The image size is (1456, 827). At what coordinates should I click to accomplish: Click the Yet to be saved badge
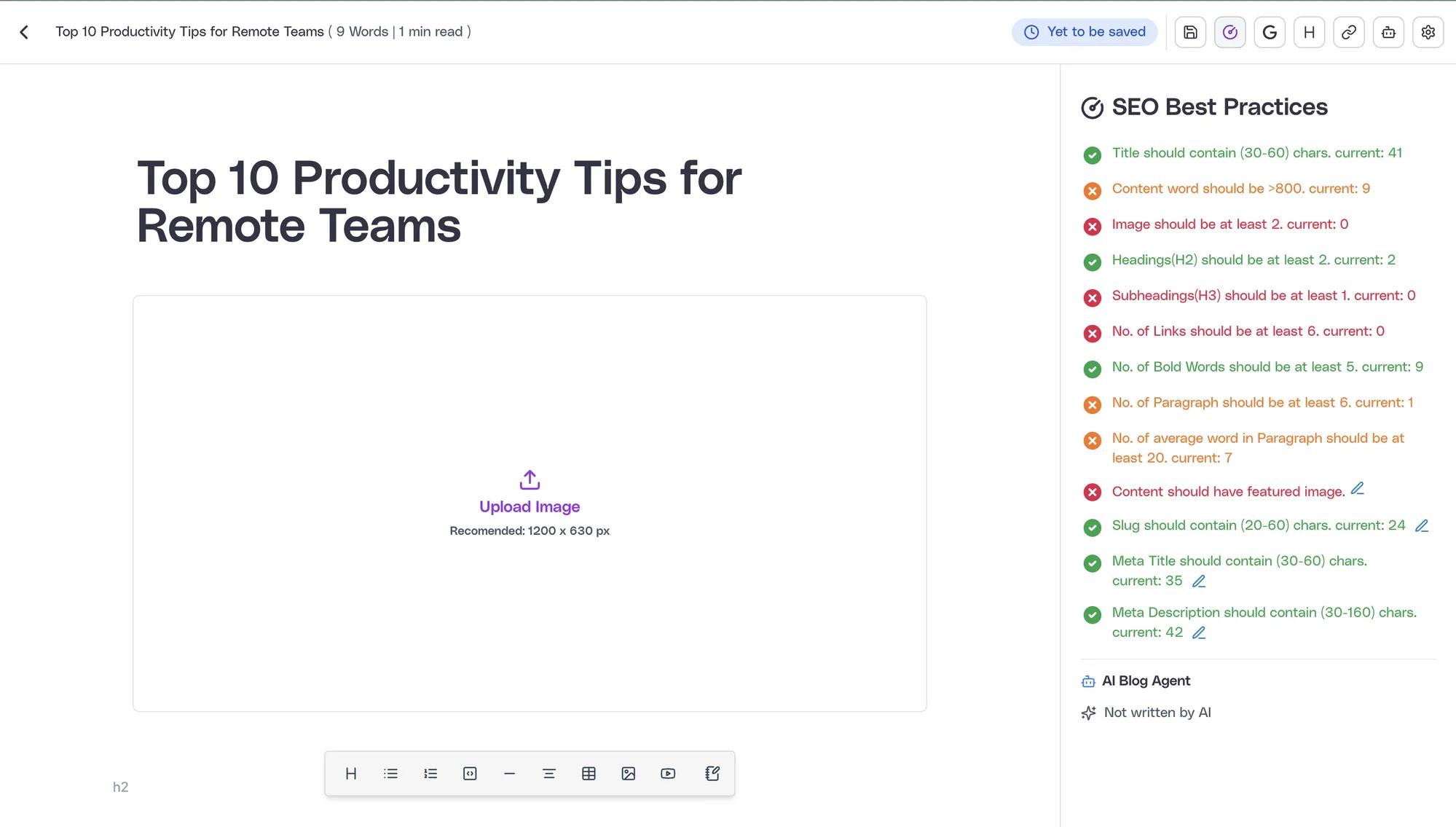pos(1085,32)
